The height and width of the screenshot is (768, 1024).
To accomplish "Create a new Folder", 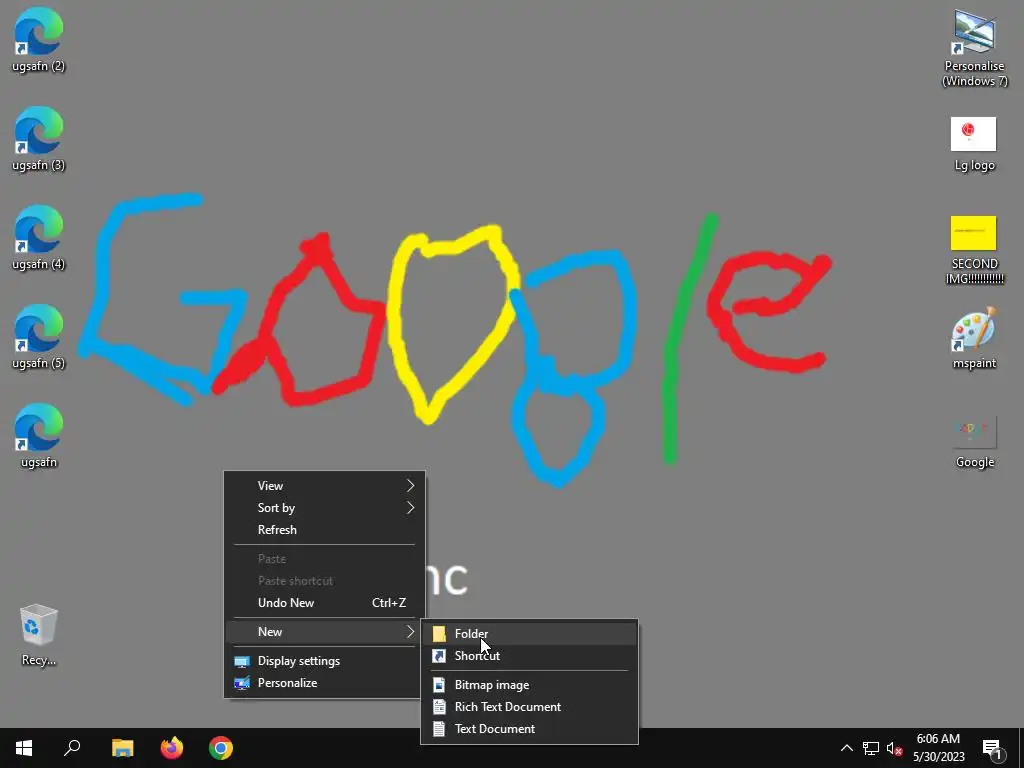I will coord(530,633).
